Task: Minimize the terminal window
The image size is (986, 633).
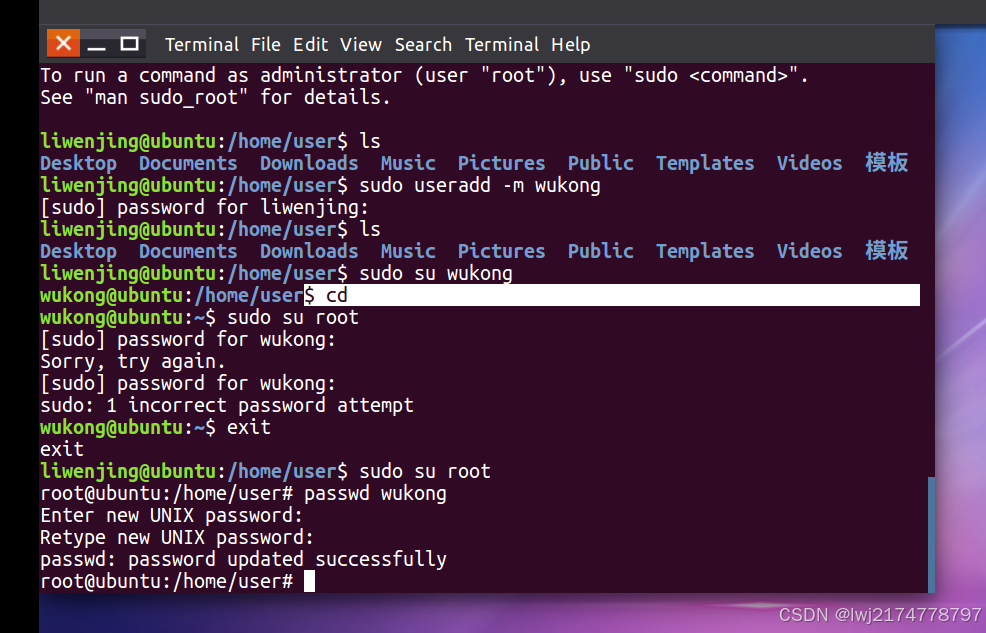Action: coord(96,44)
